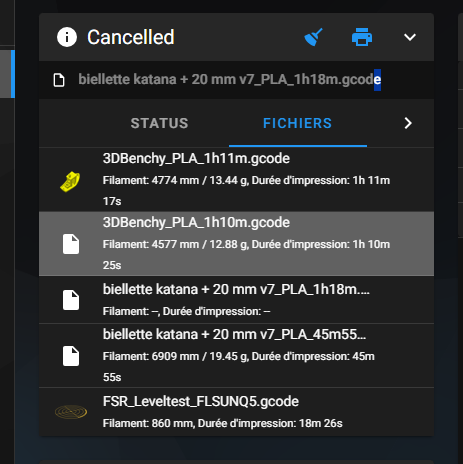Click file icon of 3DBenchy_PLA_1h10m.gcode
Image resolution: width=463 pixels, height=464 pixels.
click(x=71, y=244)
